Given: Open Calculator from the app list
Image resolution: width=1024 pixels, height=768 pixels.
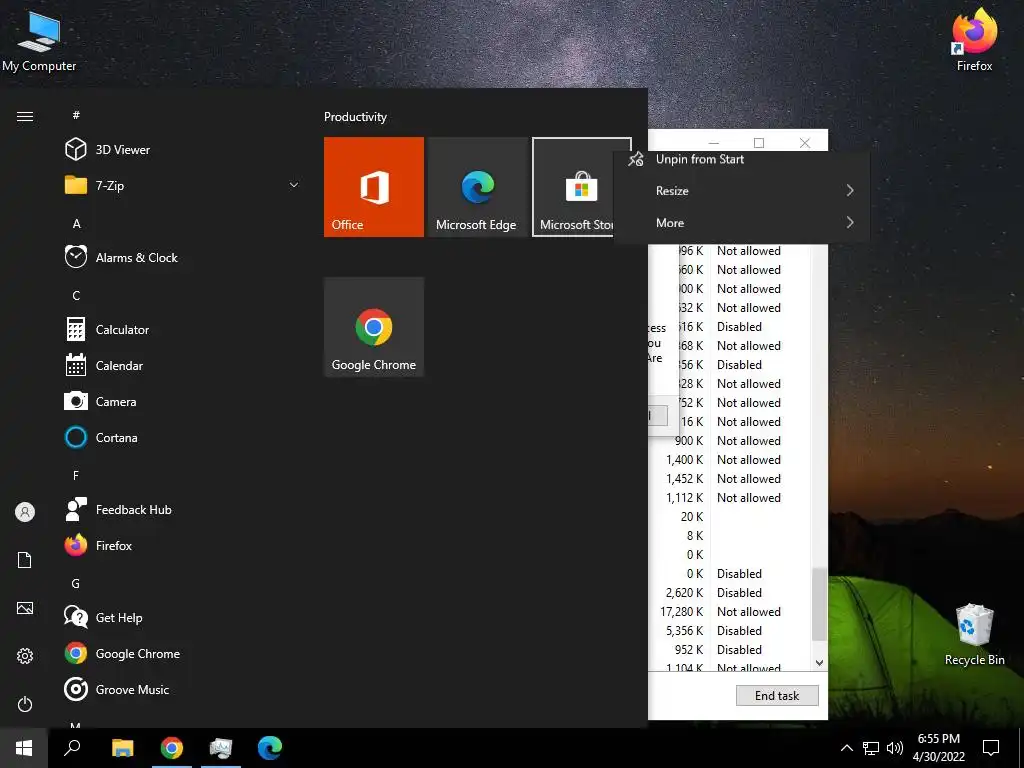Looking at the screenshot, I should click(x=180, y=330).
